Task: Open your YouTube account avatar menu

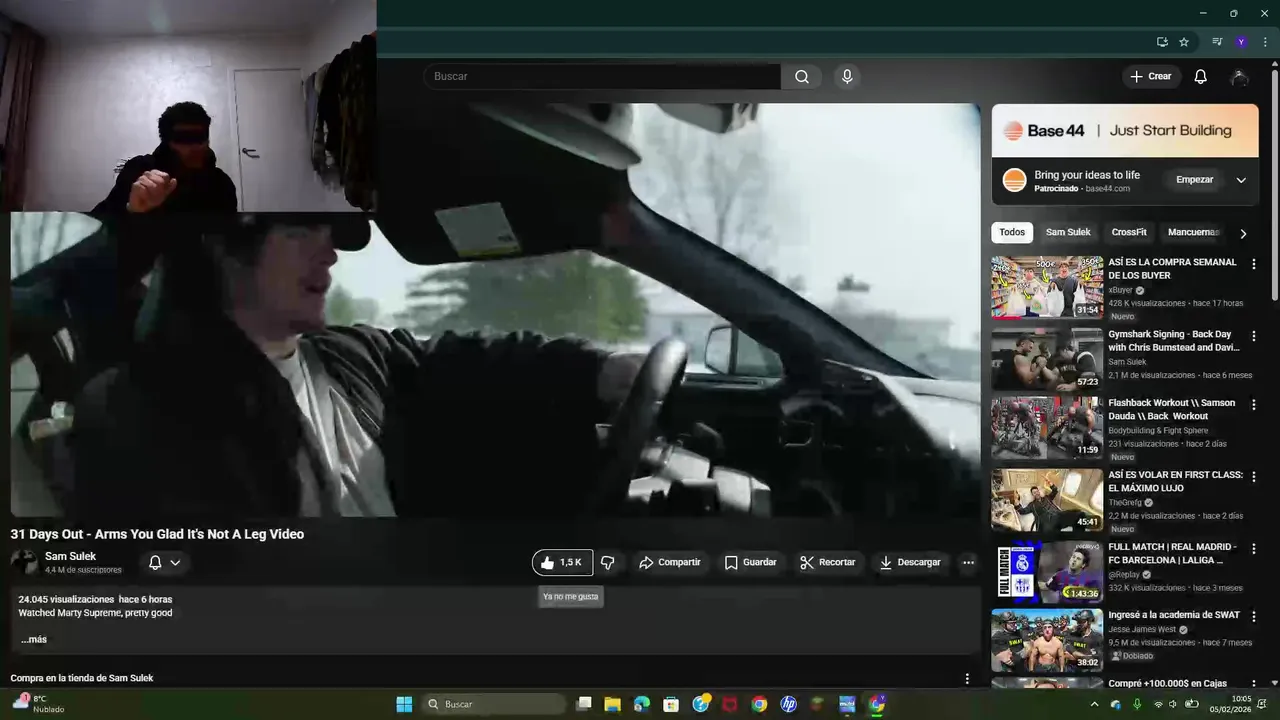Action: pos(1240,77)
